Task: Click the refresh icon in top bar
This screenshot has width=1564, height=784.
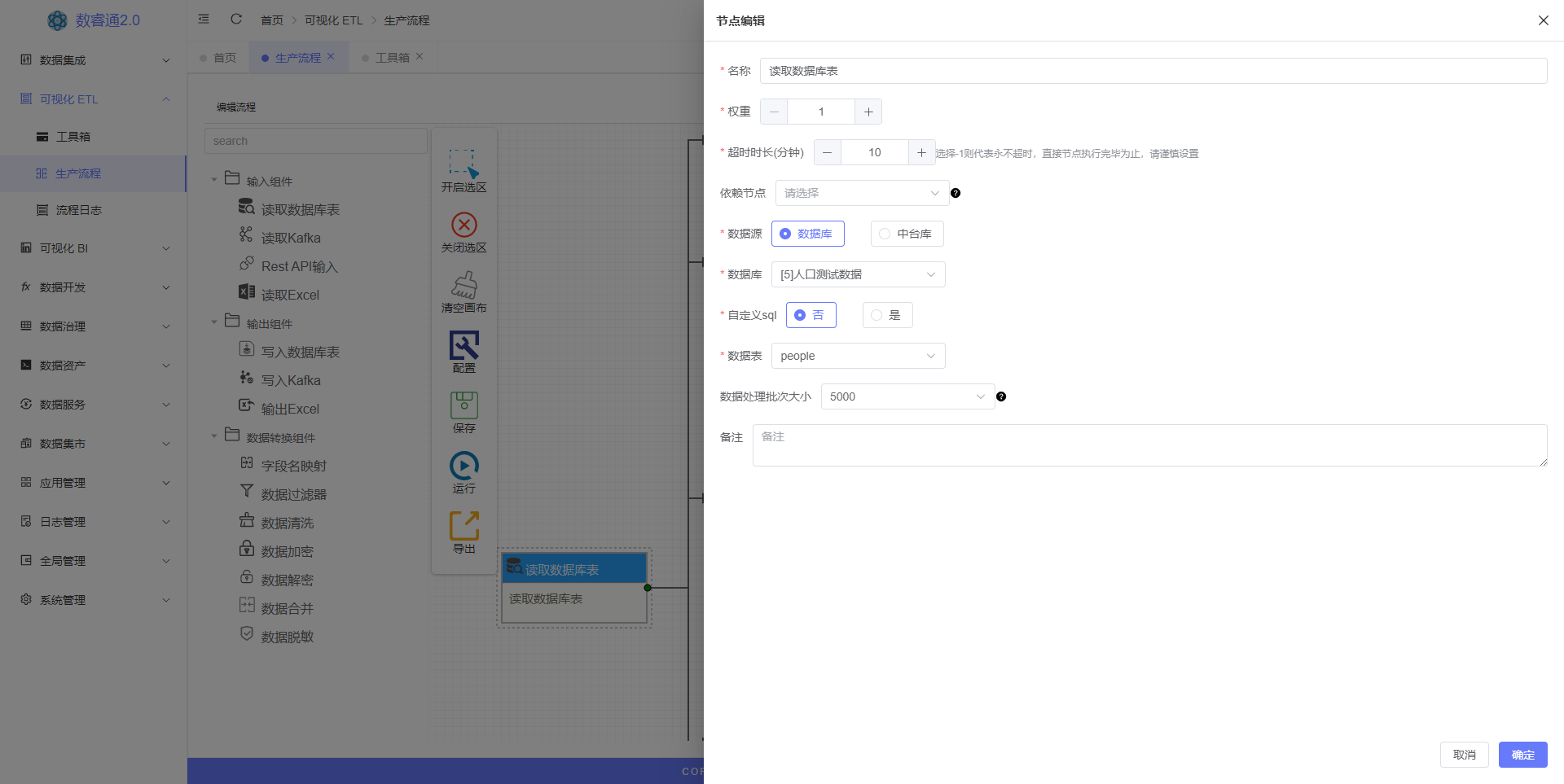Action: 236,19
